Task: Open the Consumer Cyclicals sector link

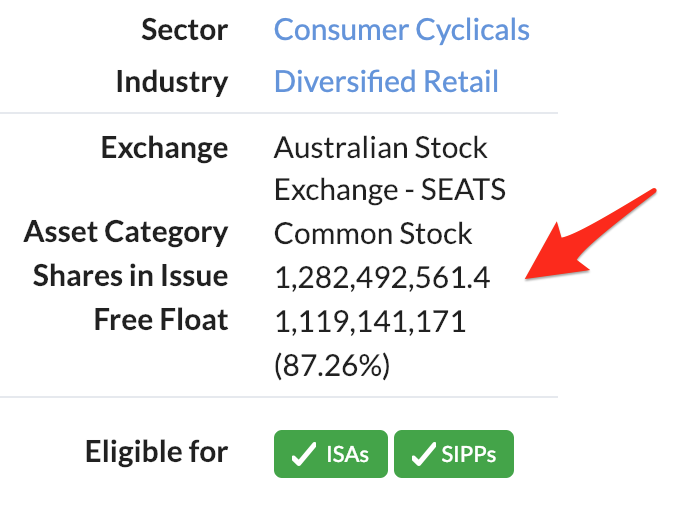Action: click(402, 30)
